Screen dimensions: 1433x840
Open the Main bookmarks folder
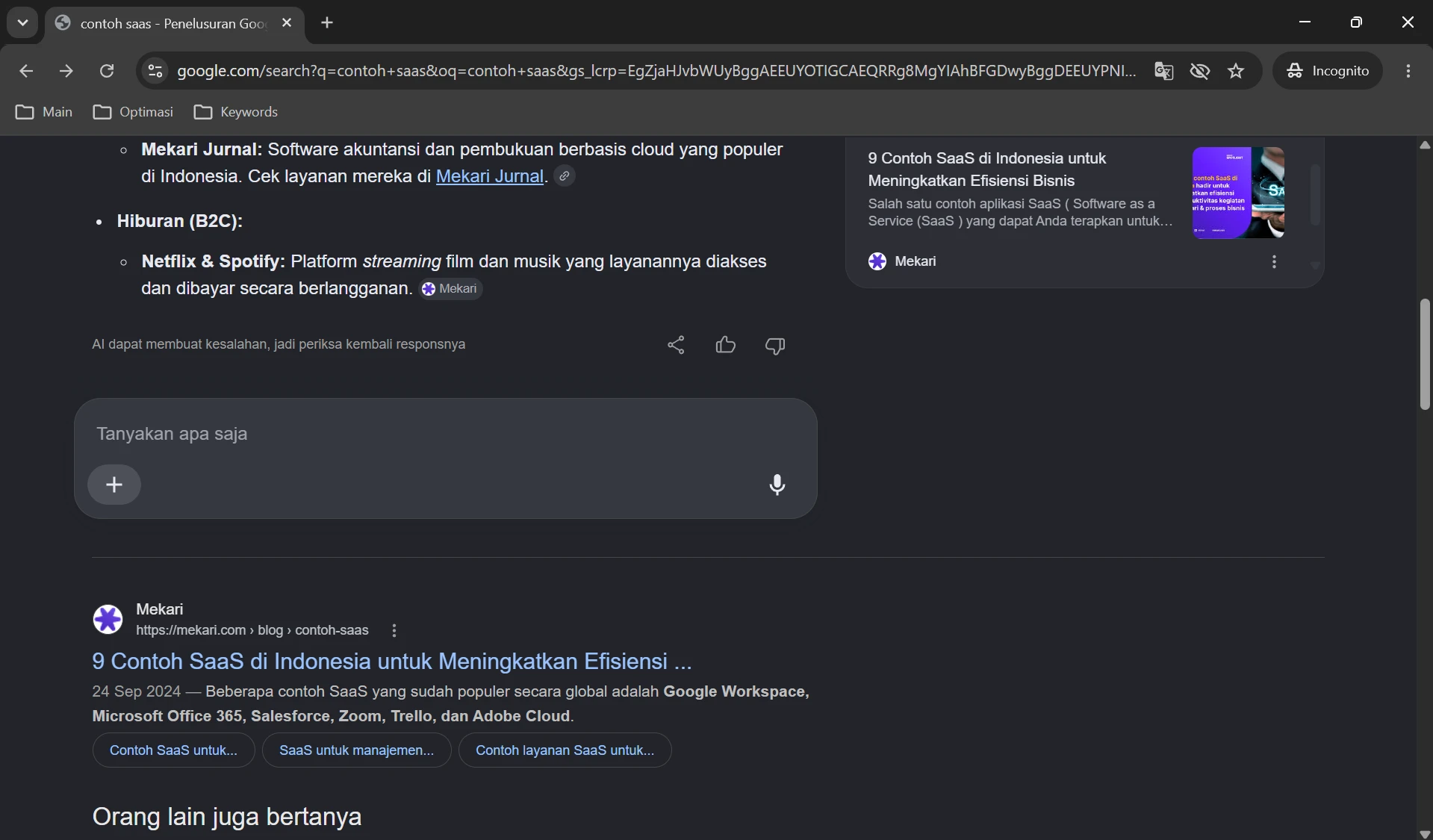[x=44, y=112]
